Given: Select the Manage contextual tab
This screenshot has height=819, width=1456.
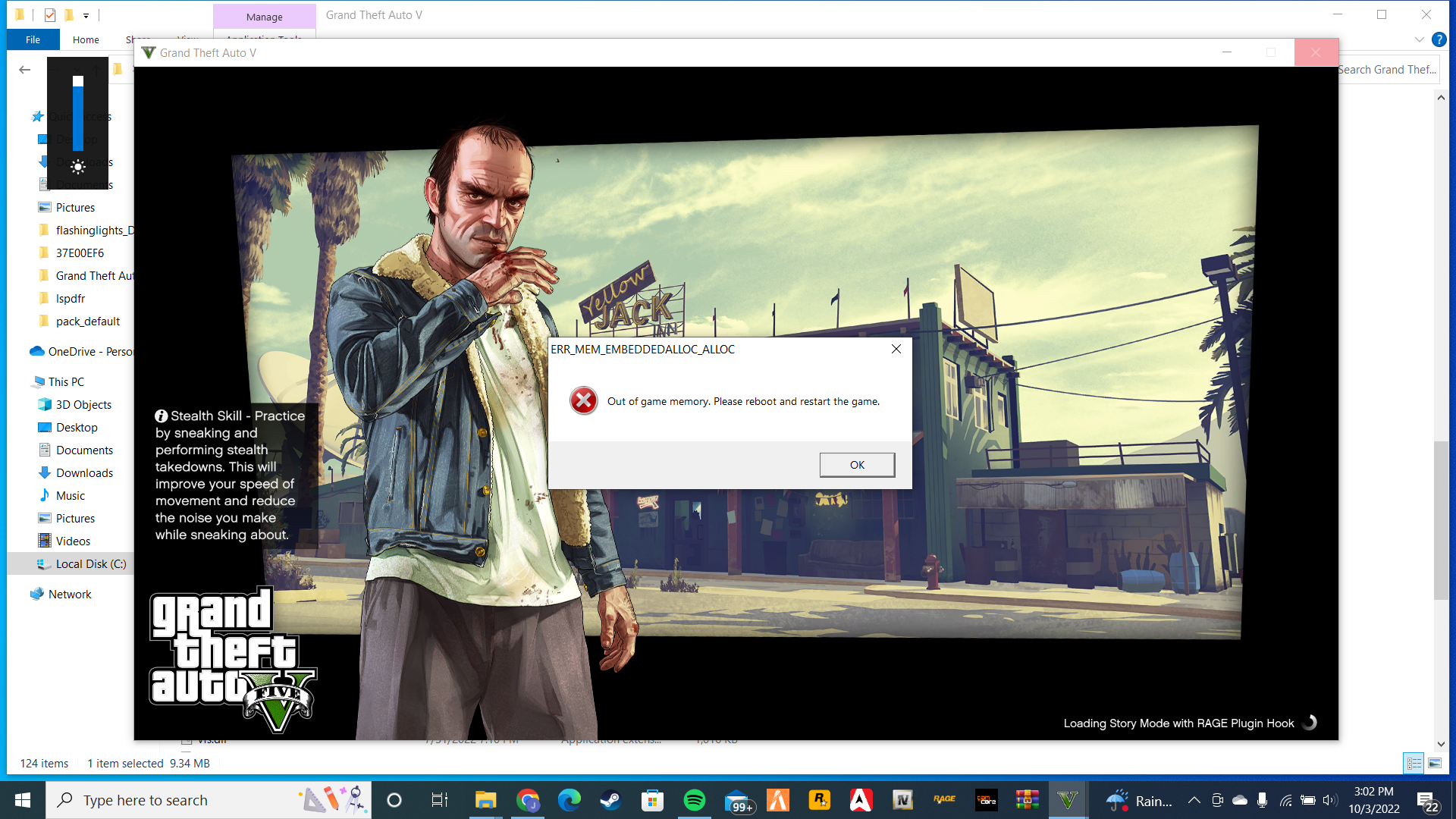Looking at the screenshot, I should click(x=264, y=17).
